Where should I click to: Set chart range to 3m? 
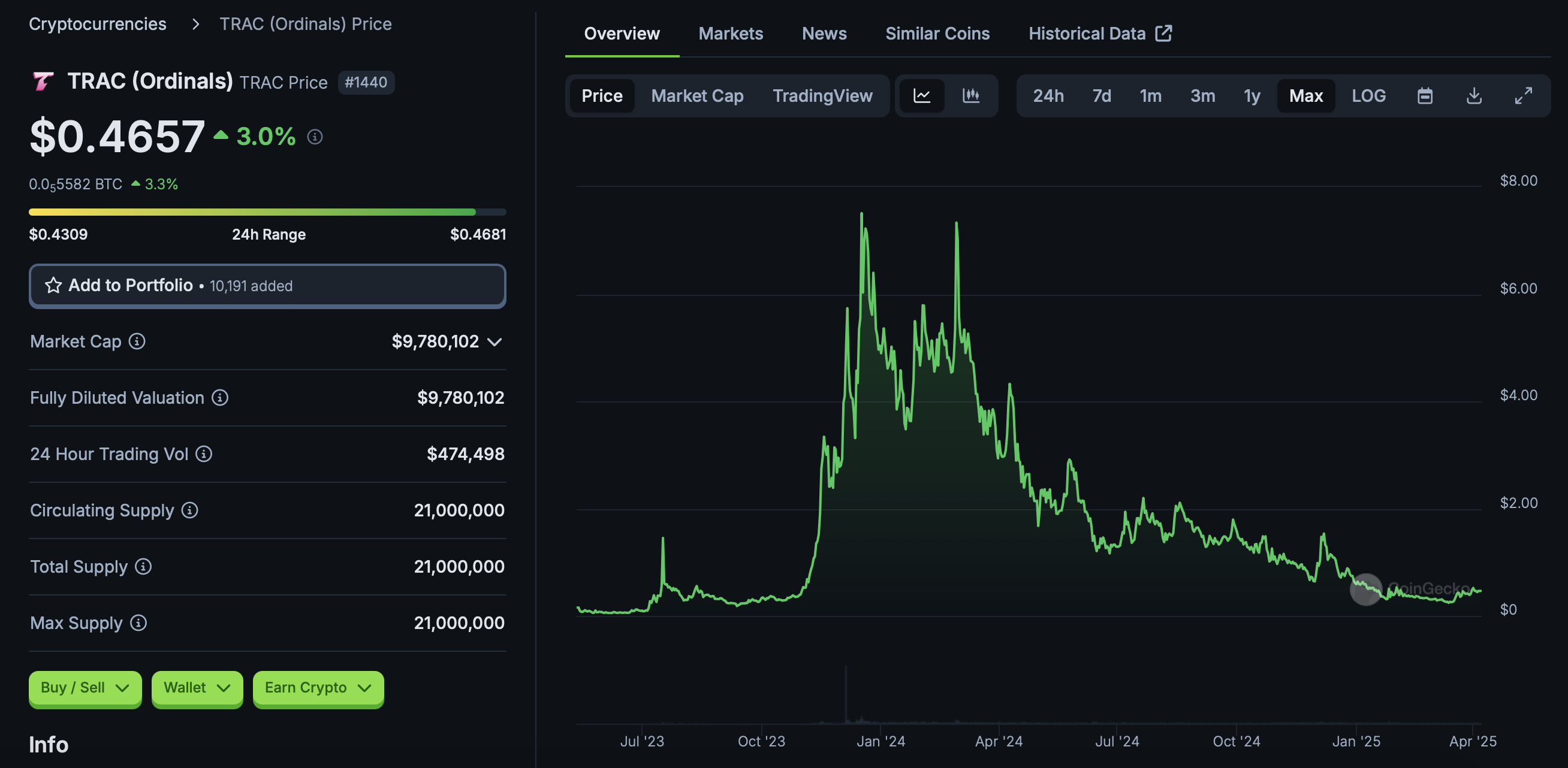tap(1202, 95)
